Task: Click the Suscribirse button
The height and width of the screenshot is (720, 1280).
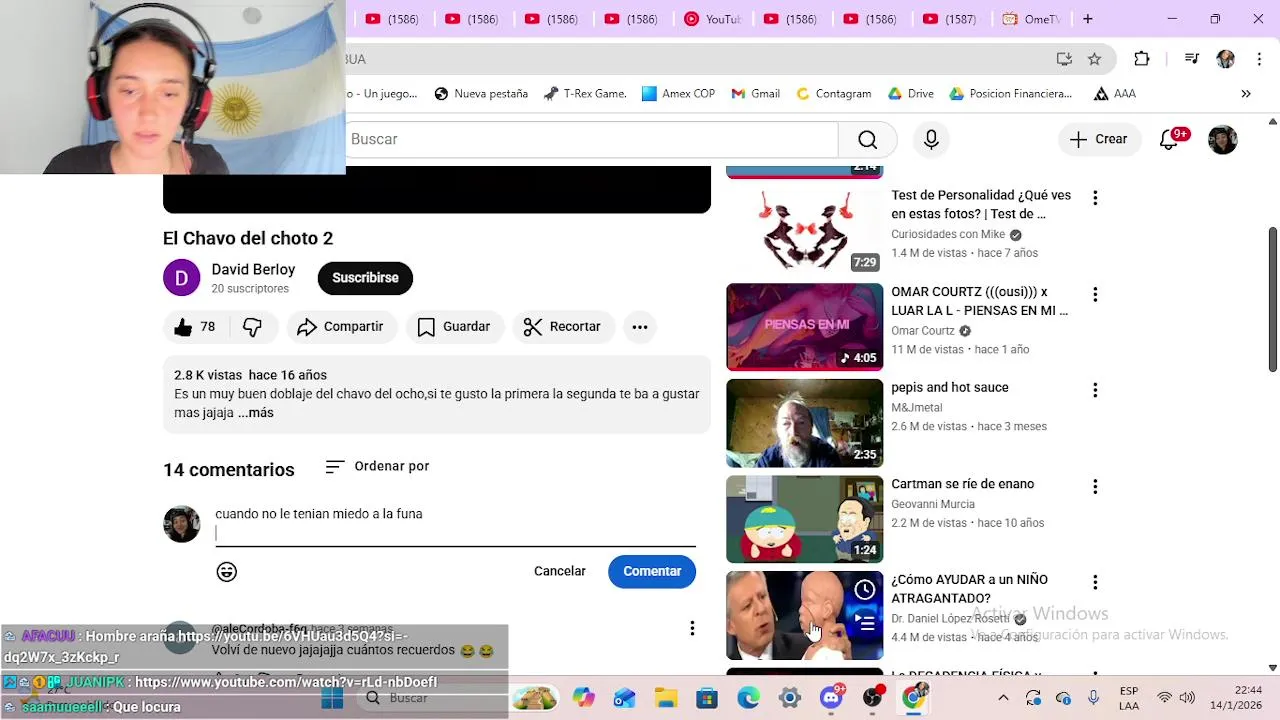Action: tap(365, 278)
